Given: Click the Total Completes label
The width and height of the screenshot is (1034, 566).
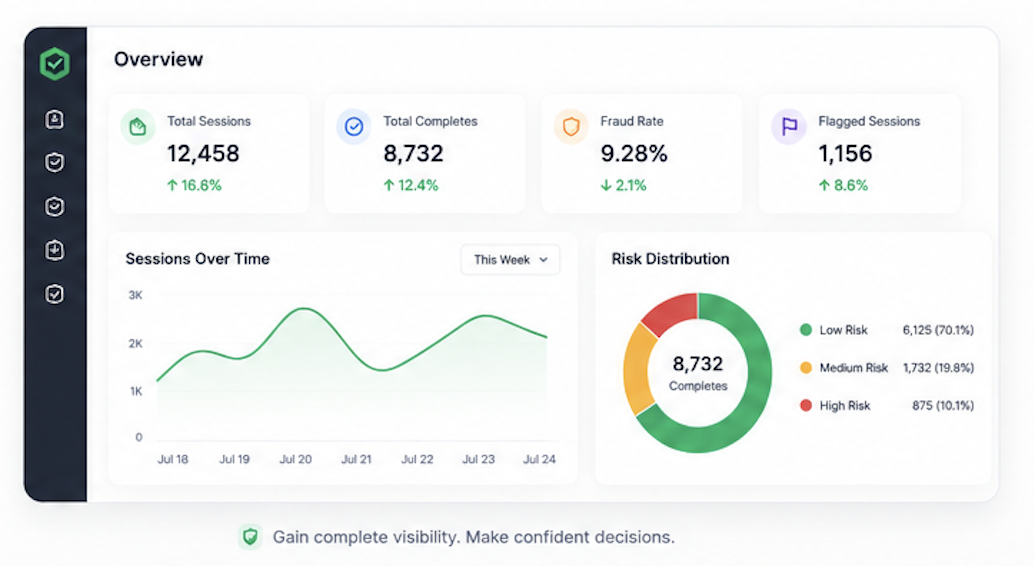Looking at the screenshot, I should pyautogui.click(x=431, y=121).
